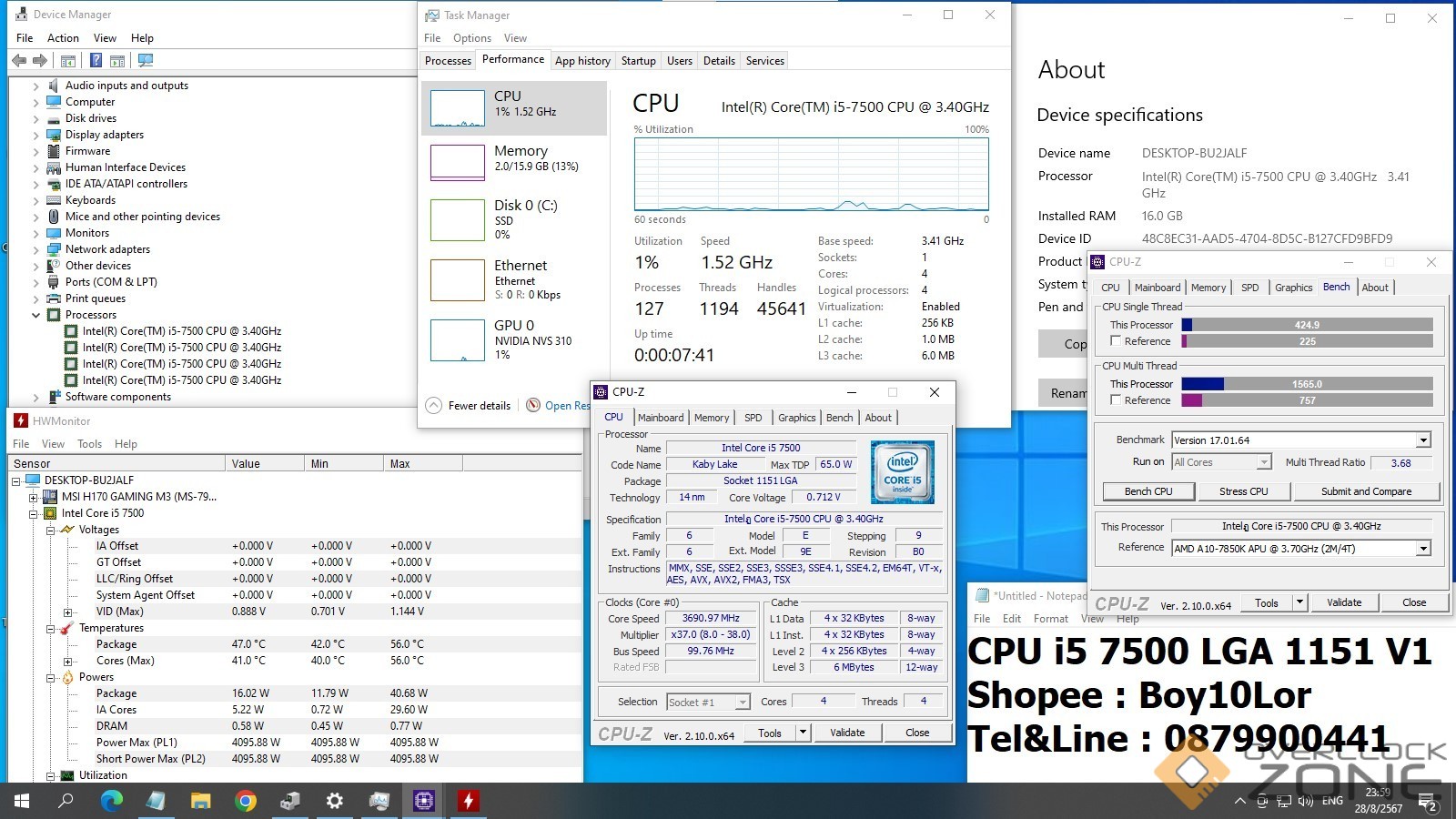The height and width of the screenshot is (819, 1456).
Task: Select the Memory graph thumbnail in Task Manager
Action: [457, 162]
